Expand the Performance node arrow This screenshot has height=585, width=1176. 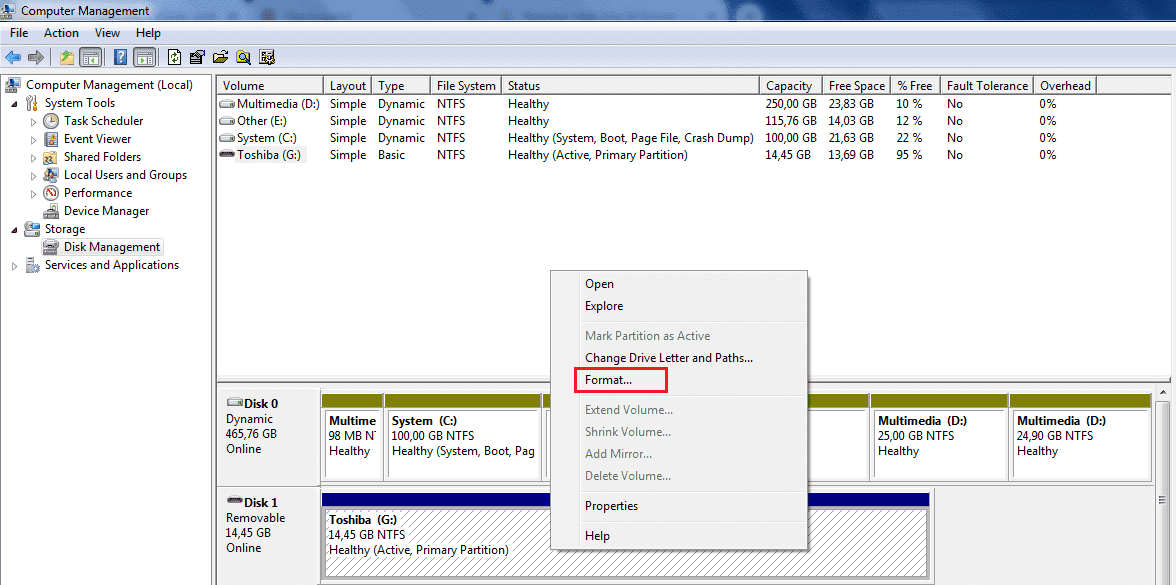[33, 194]
